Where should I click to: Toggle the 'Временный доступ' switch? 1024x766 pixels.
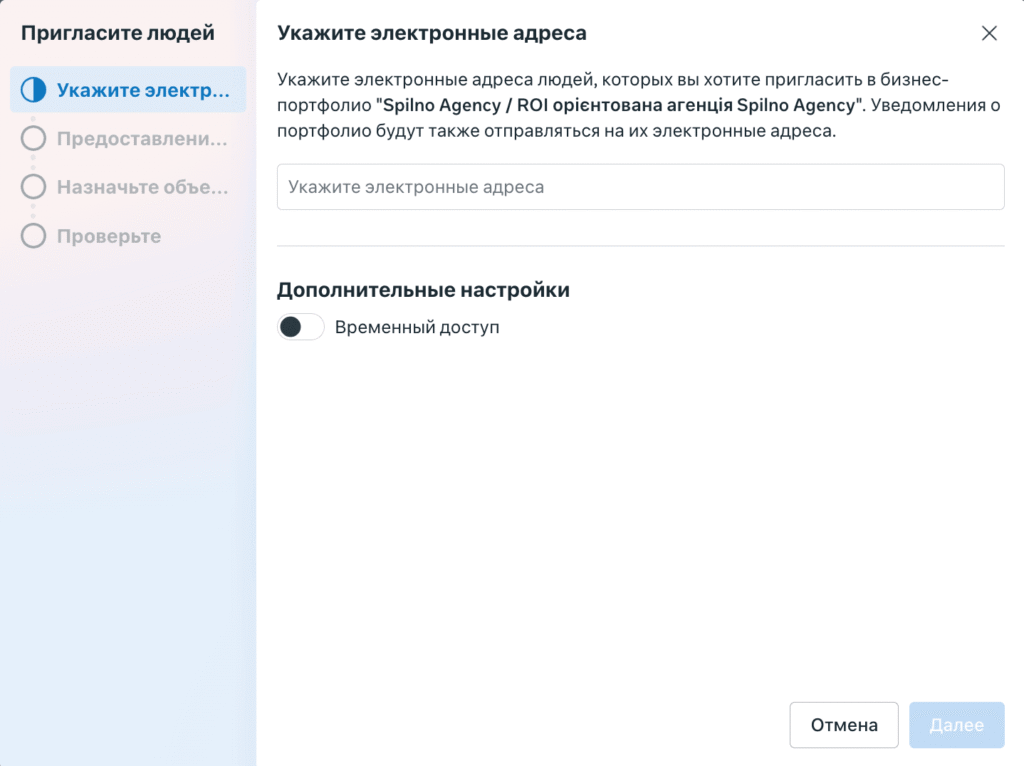301,327
